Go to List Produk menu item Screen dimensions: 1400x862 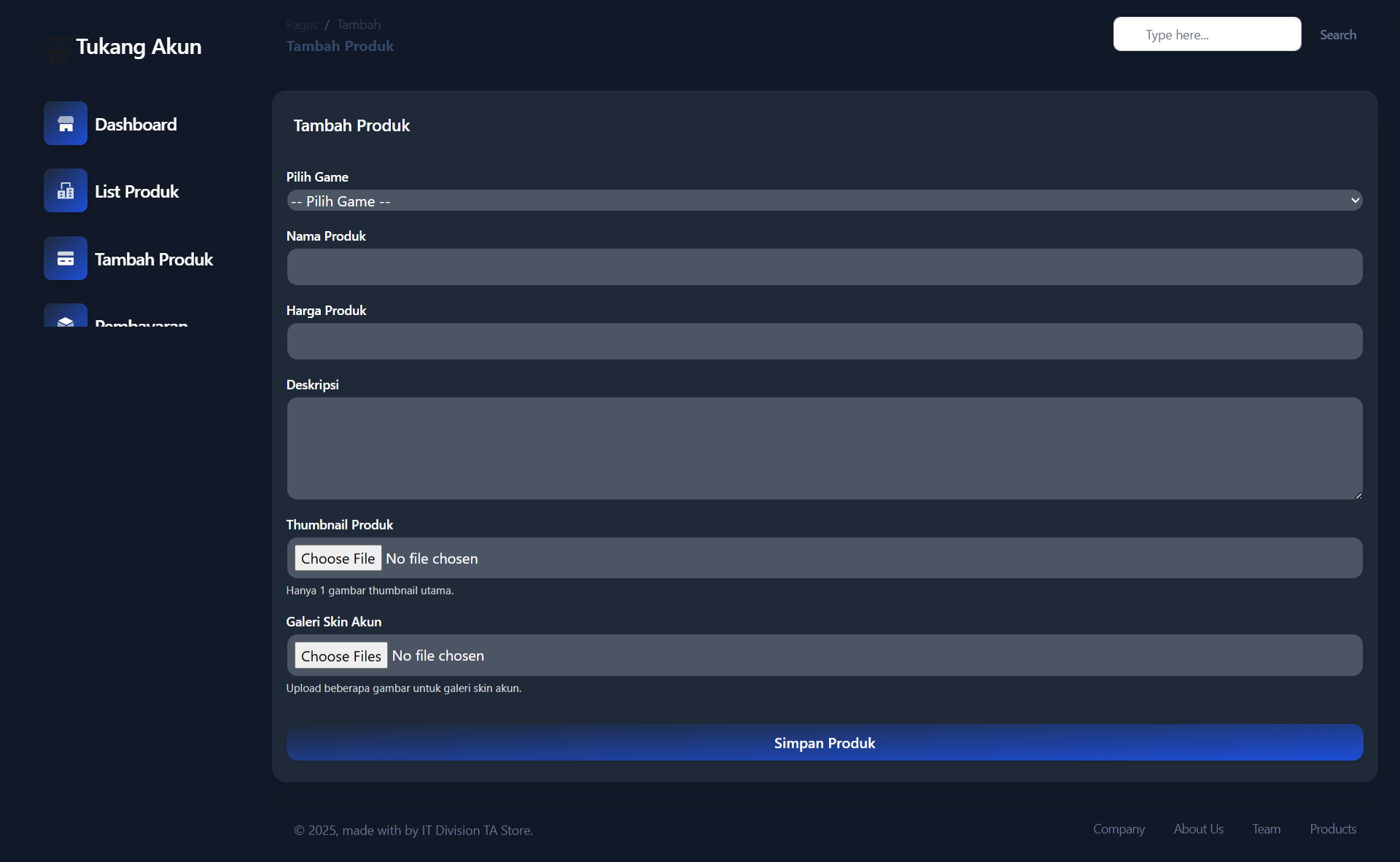coord(136,192)
